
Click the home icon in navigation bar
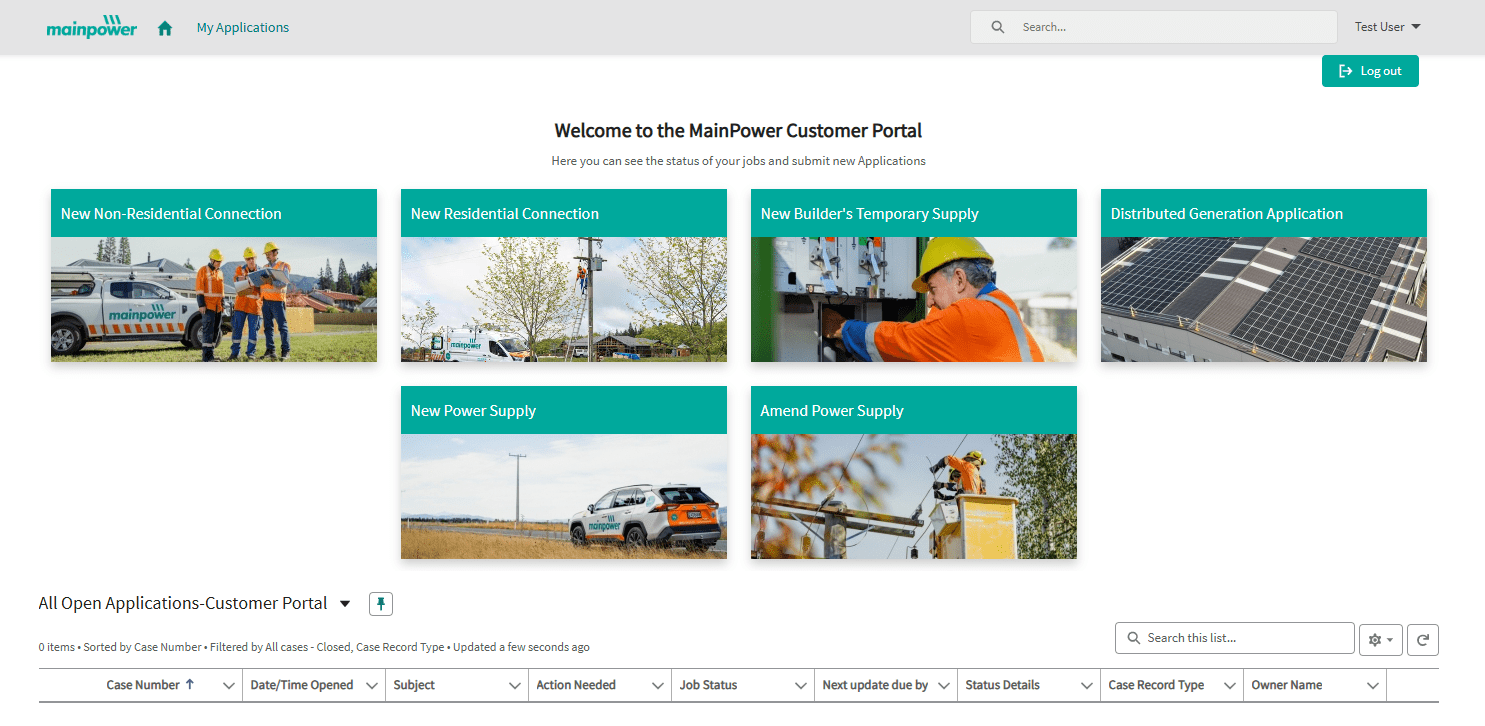[165, 28]
